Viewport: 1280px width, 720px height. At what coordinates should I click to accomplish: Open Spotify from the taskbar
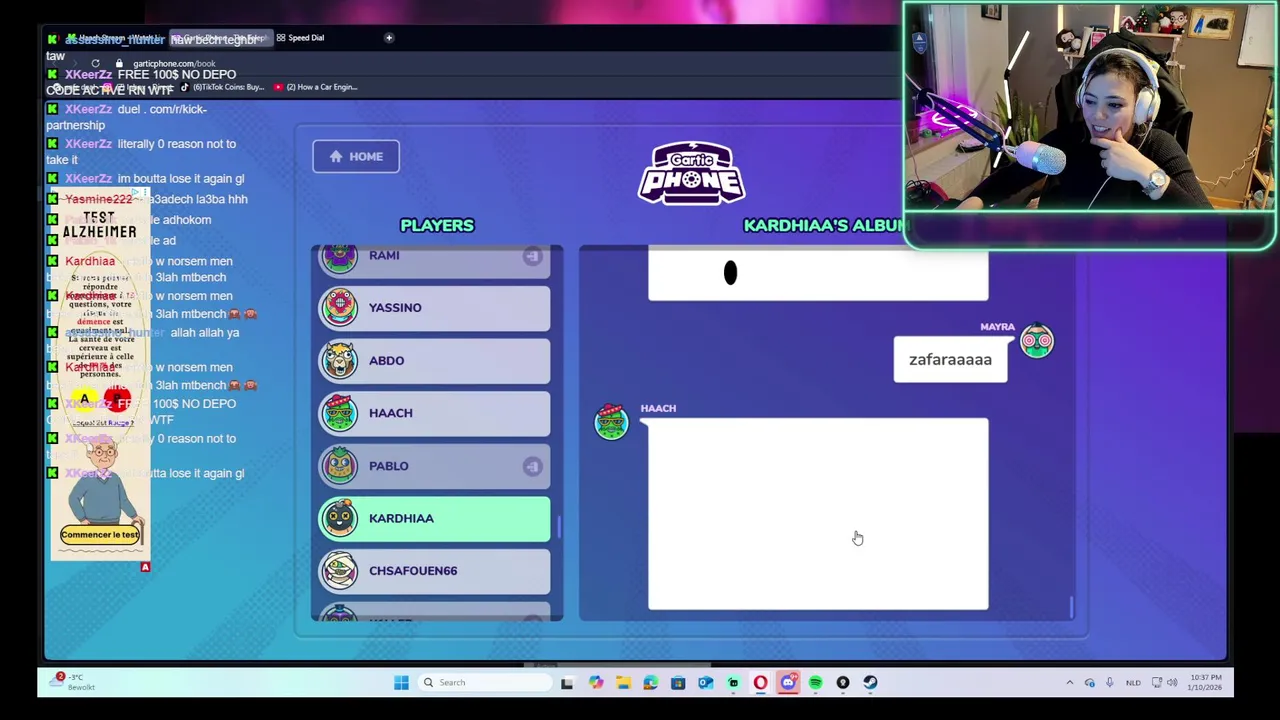815,683
